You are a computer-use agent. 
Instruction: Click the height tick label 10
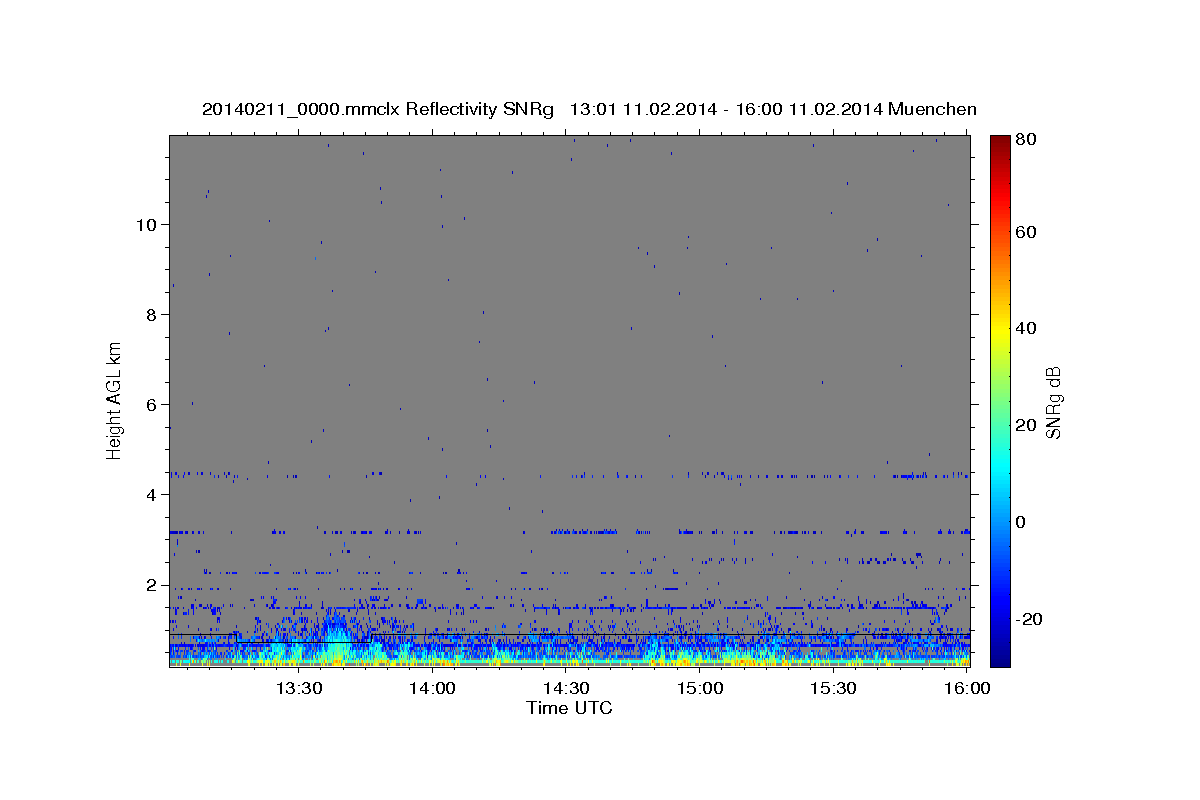coord(146,224)
